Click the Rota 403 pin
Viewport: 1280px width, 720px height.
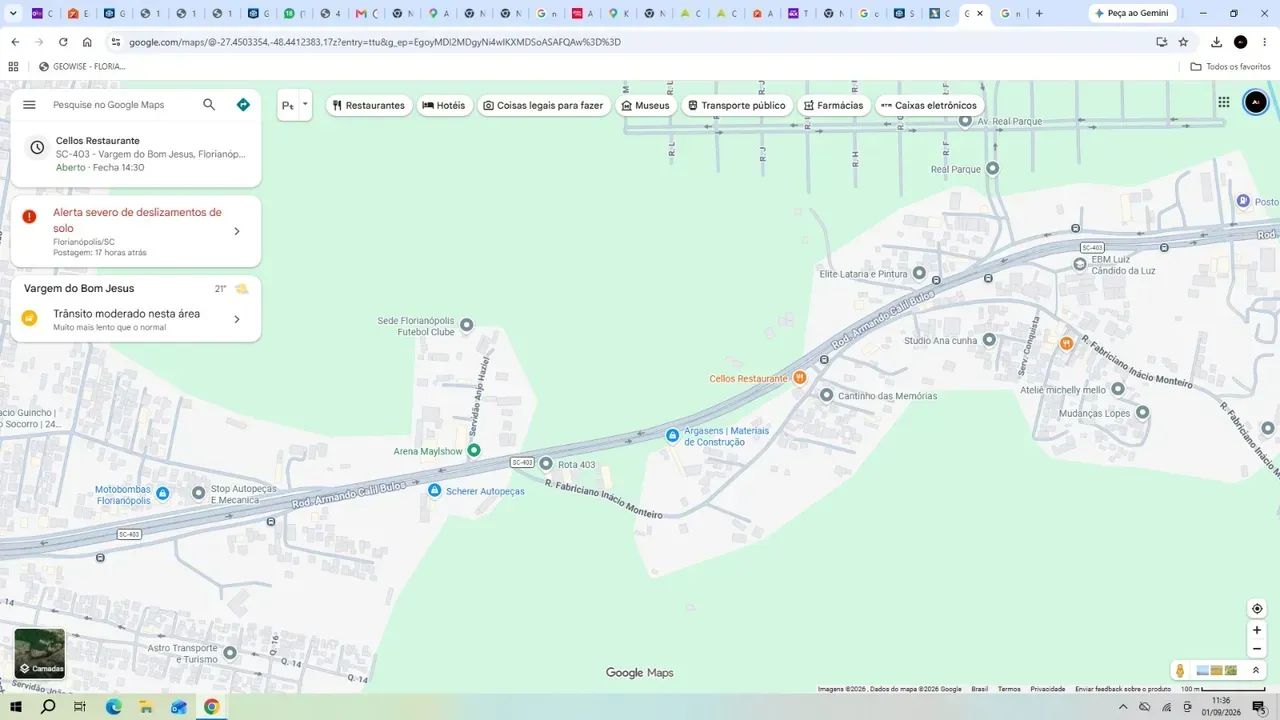click(546, 464)
